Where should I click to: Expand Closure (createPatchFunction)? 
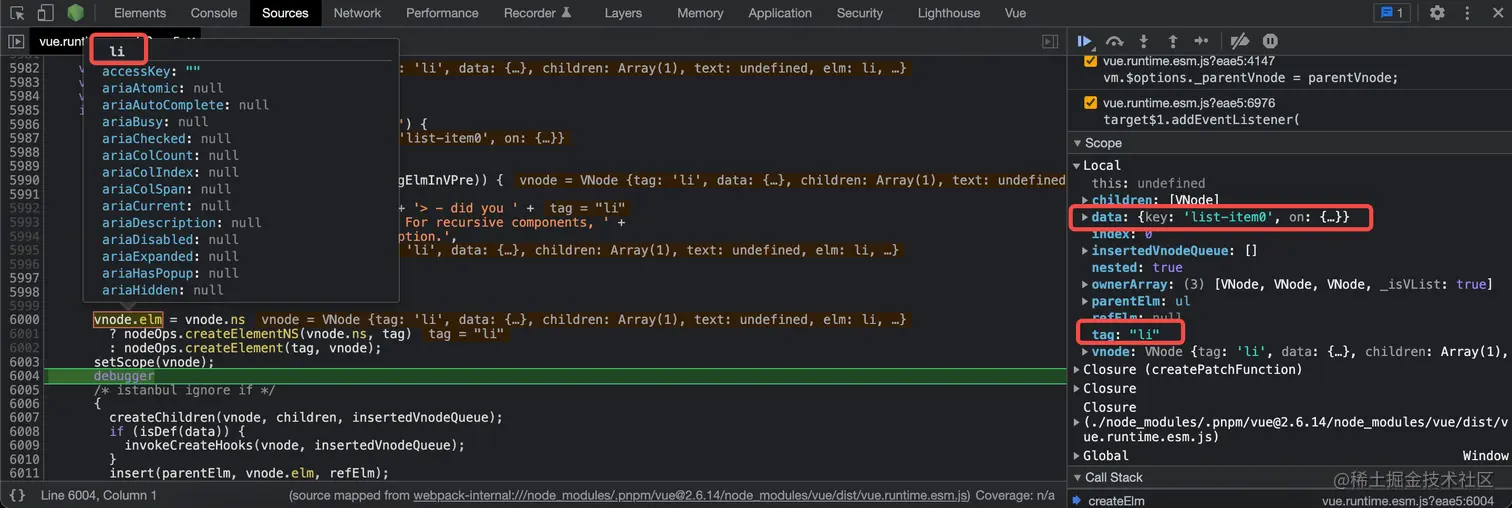click(1077, 370)
